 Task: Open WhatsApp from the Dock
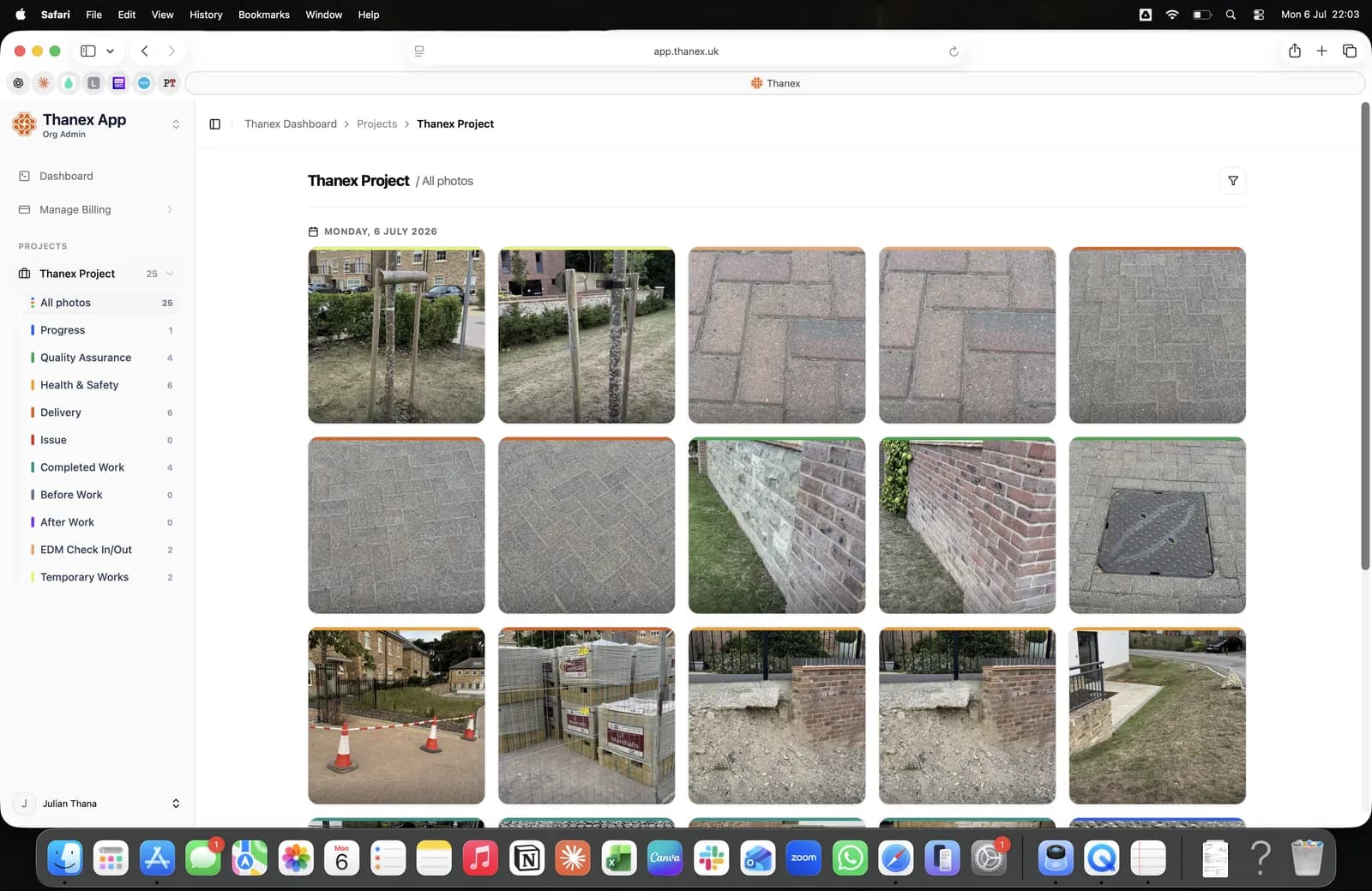click(850, 858)
